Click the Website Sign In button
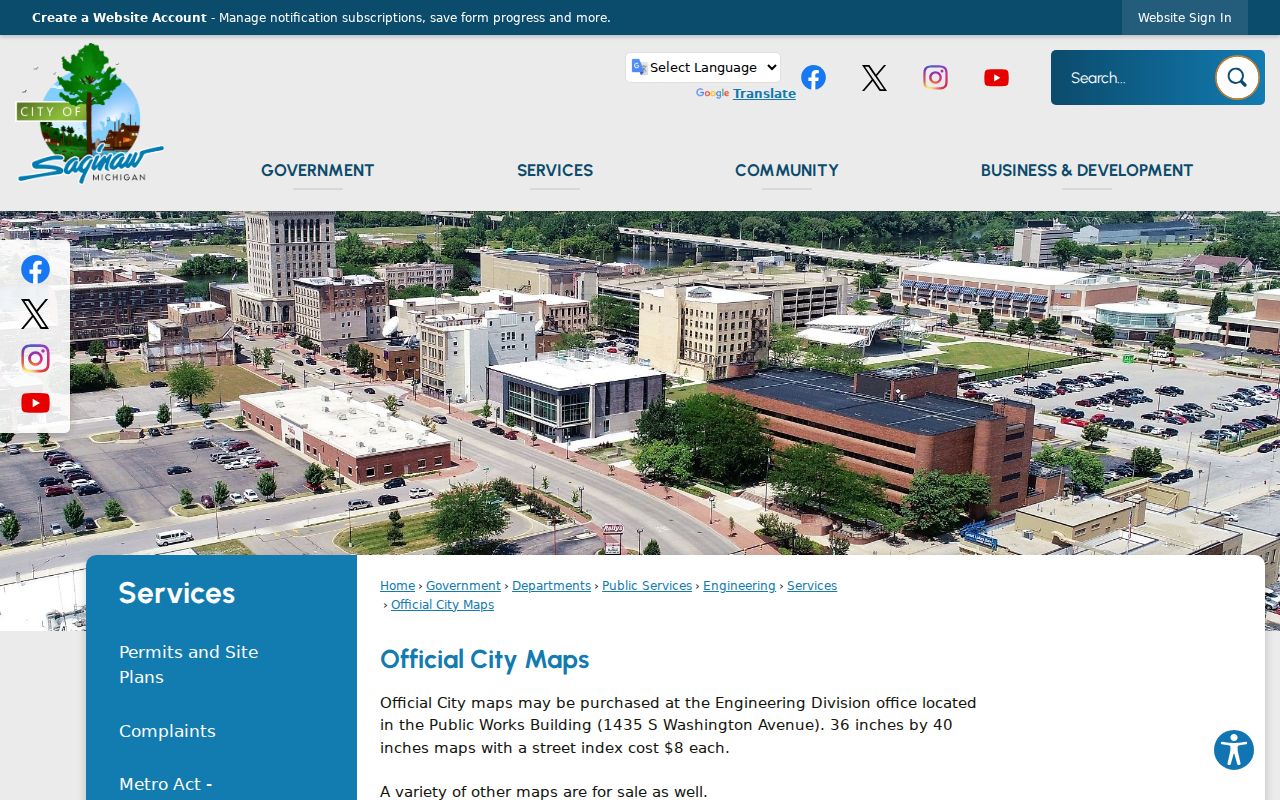 click(x=1184, y=18)
